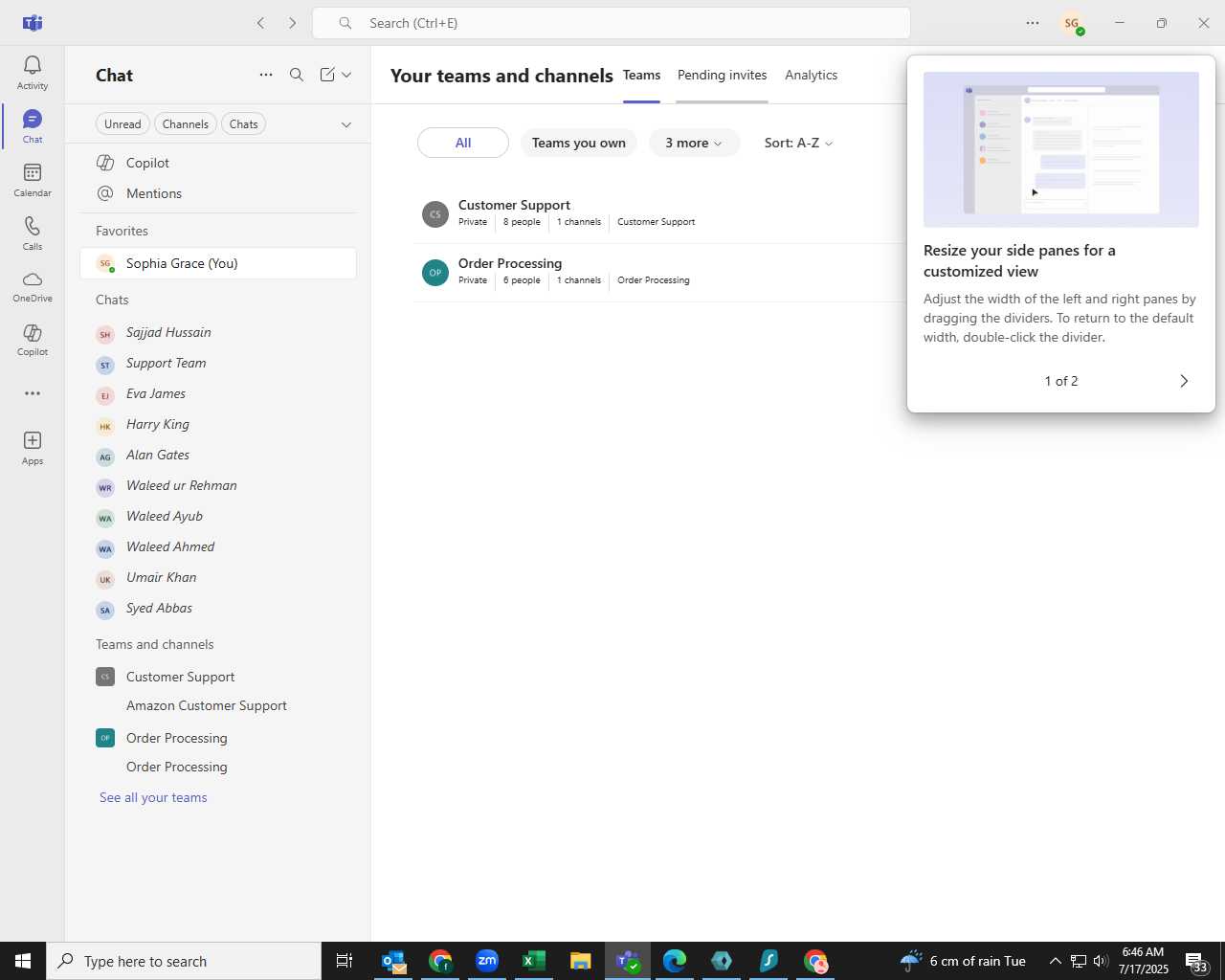Toggle the Unread filter chip

pyautogui.click(x=122, y=124)
